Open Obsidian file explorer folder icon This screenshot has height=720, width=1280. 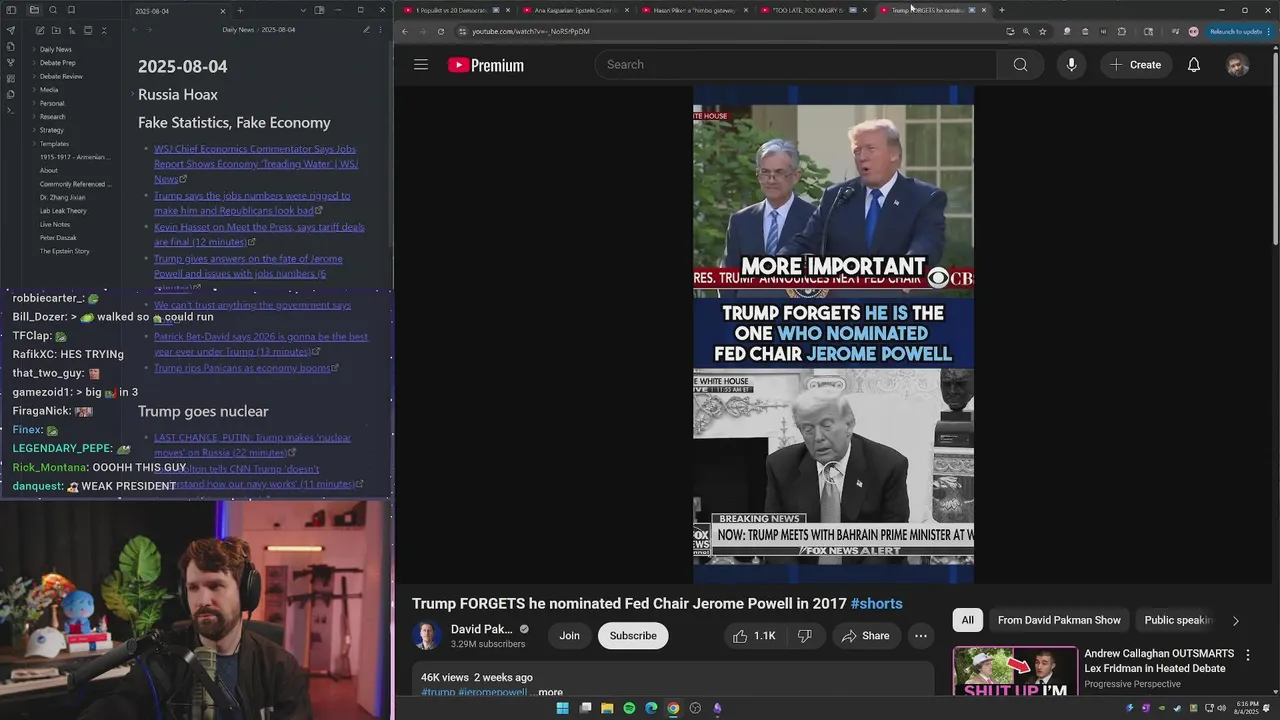tap(34, 10)
